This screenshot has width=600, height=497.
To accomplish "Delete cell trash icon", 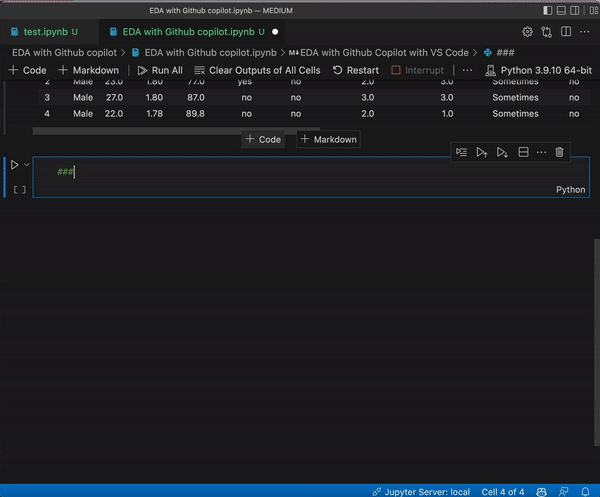I will (x=559, y=152).
